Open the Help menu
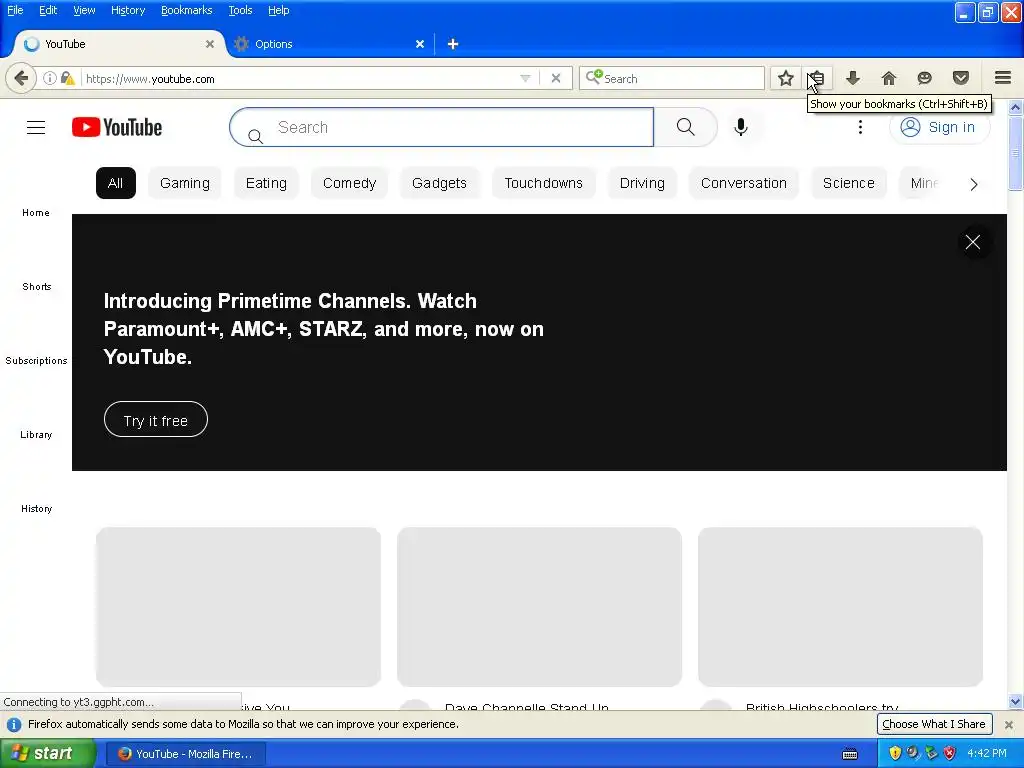The image size is (1024, 768). (278, 10)
